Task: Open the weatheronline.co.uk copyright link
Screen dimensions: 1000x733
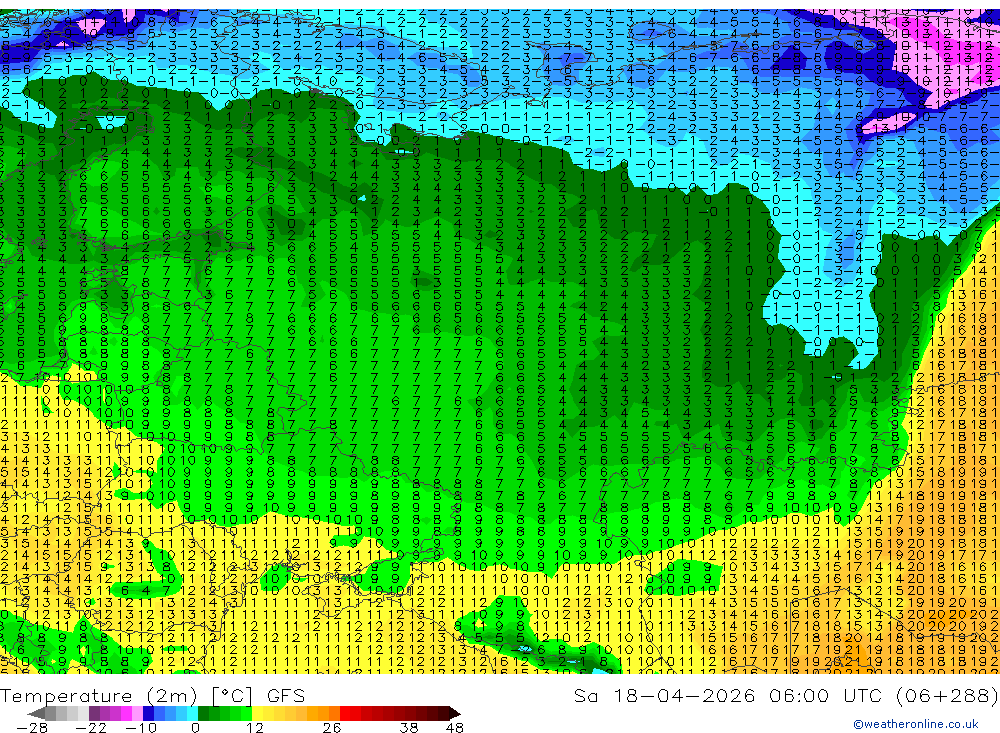Action: pos(916,723)
